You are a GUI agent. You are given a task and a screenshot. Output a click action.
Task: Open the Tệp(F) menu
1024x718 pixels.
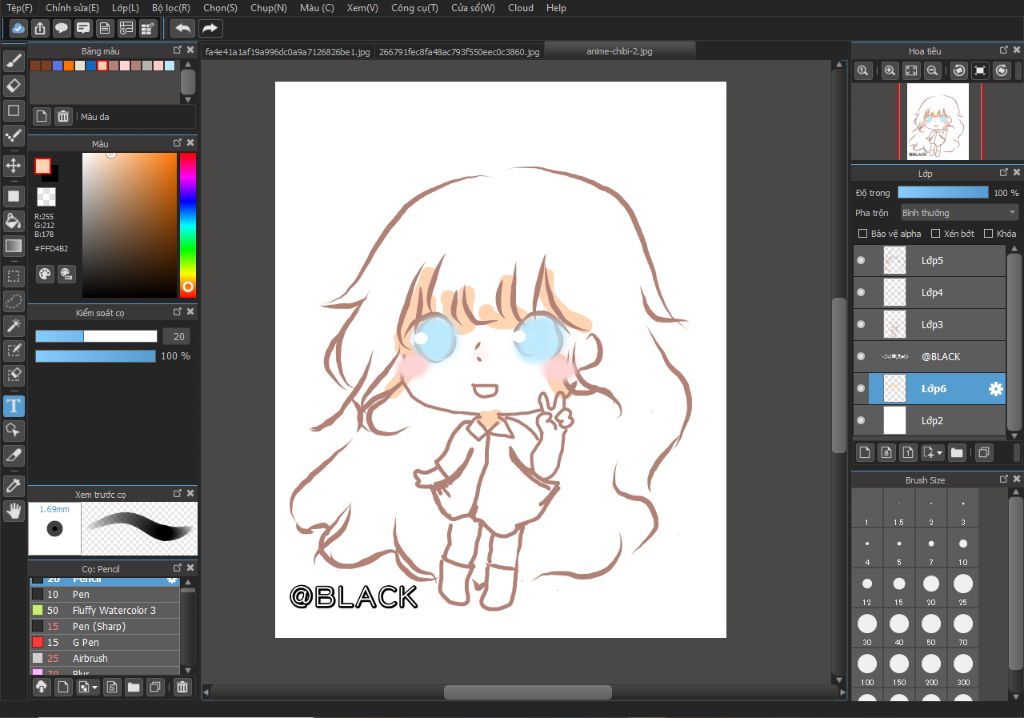[x=19, y=8]
